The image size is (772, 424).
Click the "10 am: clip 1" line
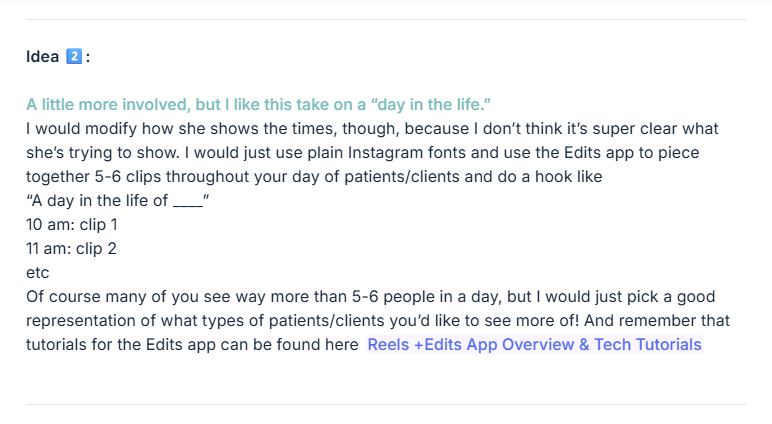pos(72,225)
